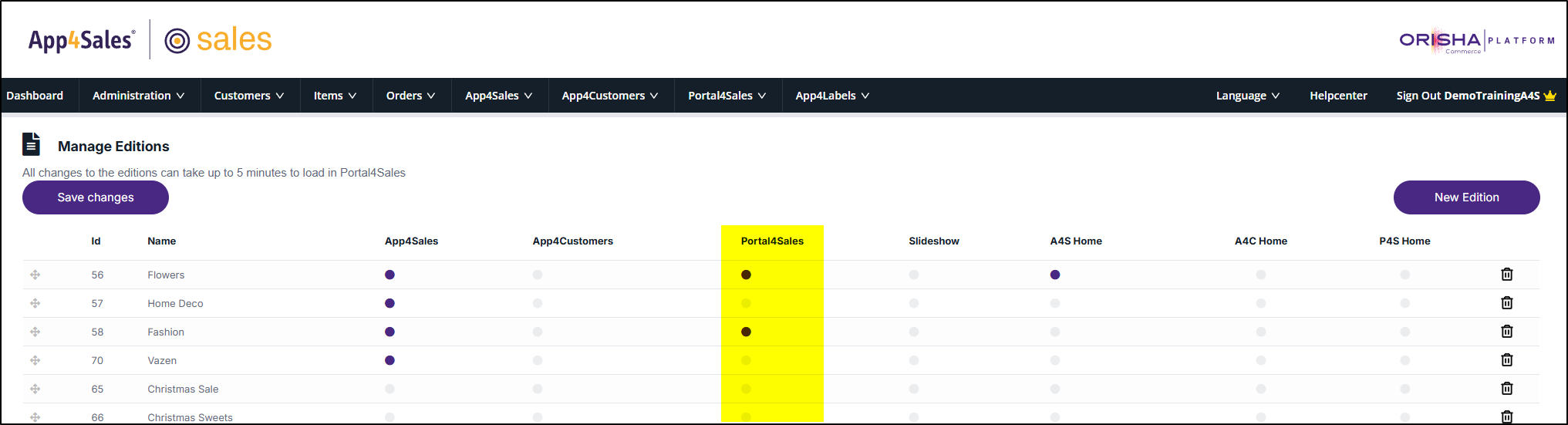The width and height of the screenshot is (1568, 425).
Task: Enable App4Customers for Flowers edition
Action: point(538,275)
